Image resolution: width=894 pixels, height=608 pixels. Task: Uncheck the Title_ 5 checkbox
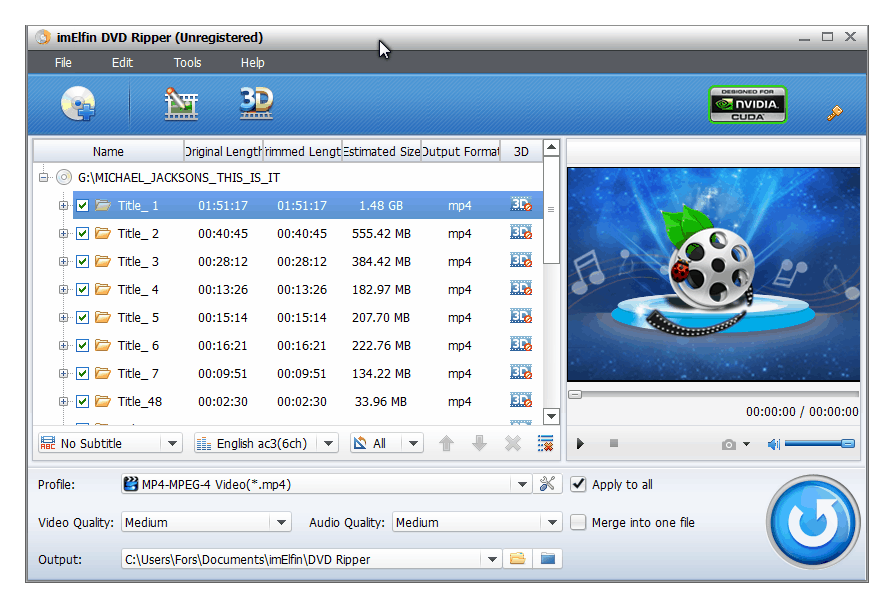pos(83,317)
